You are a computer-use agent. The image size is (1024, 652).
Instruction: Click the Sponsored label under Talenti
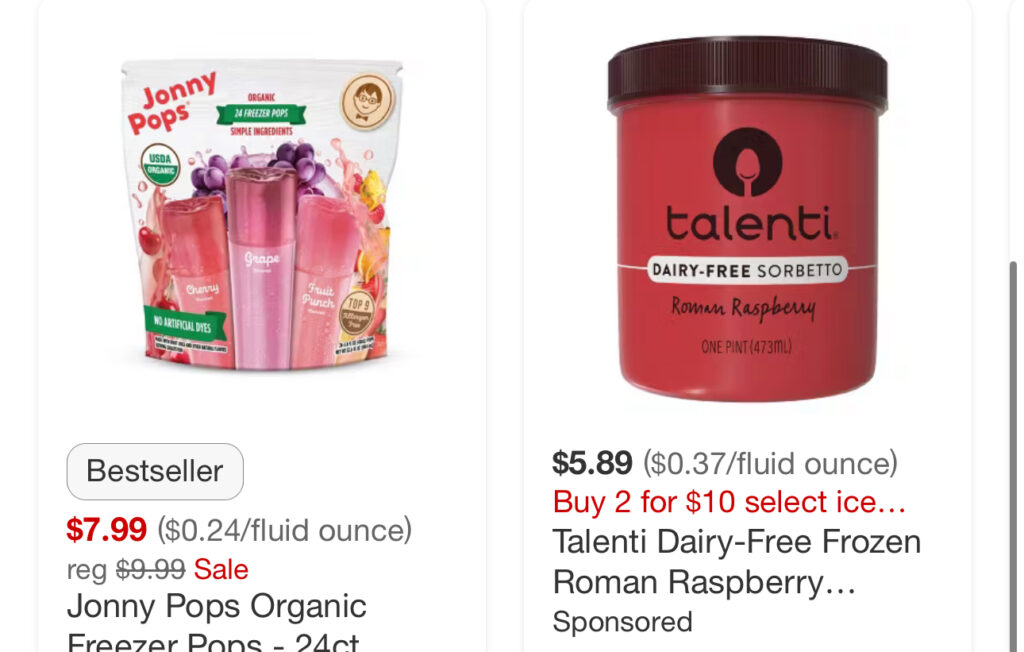622,621
